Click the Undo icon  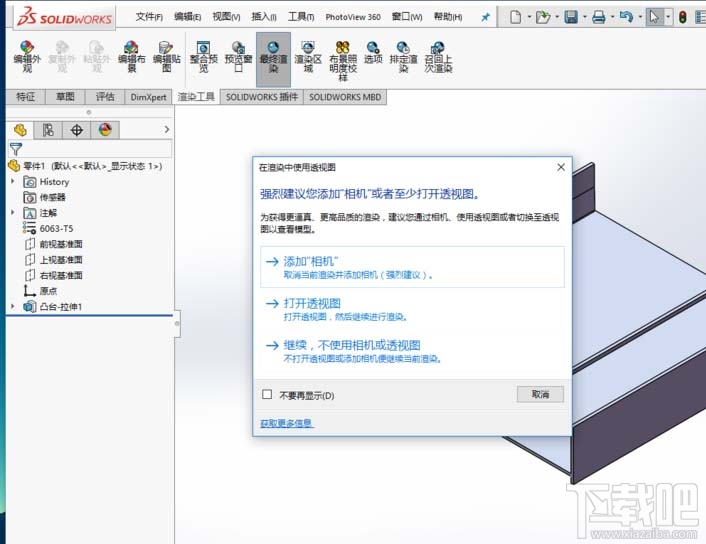(x=626, y=18)
